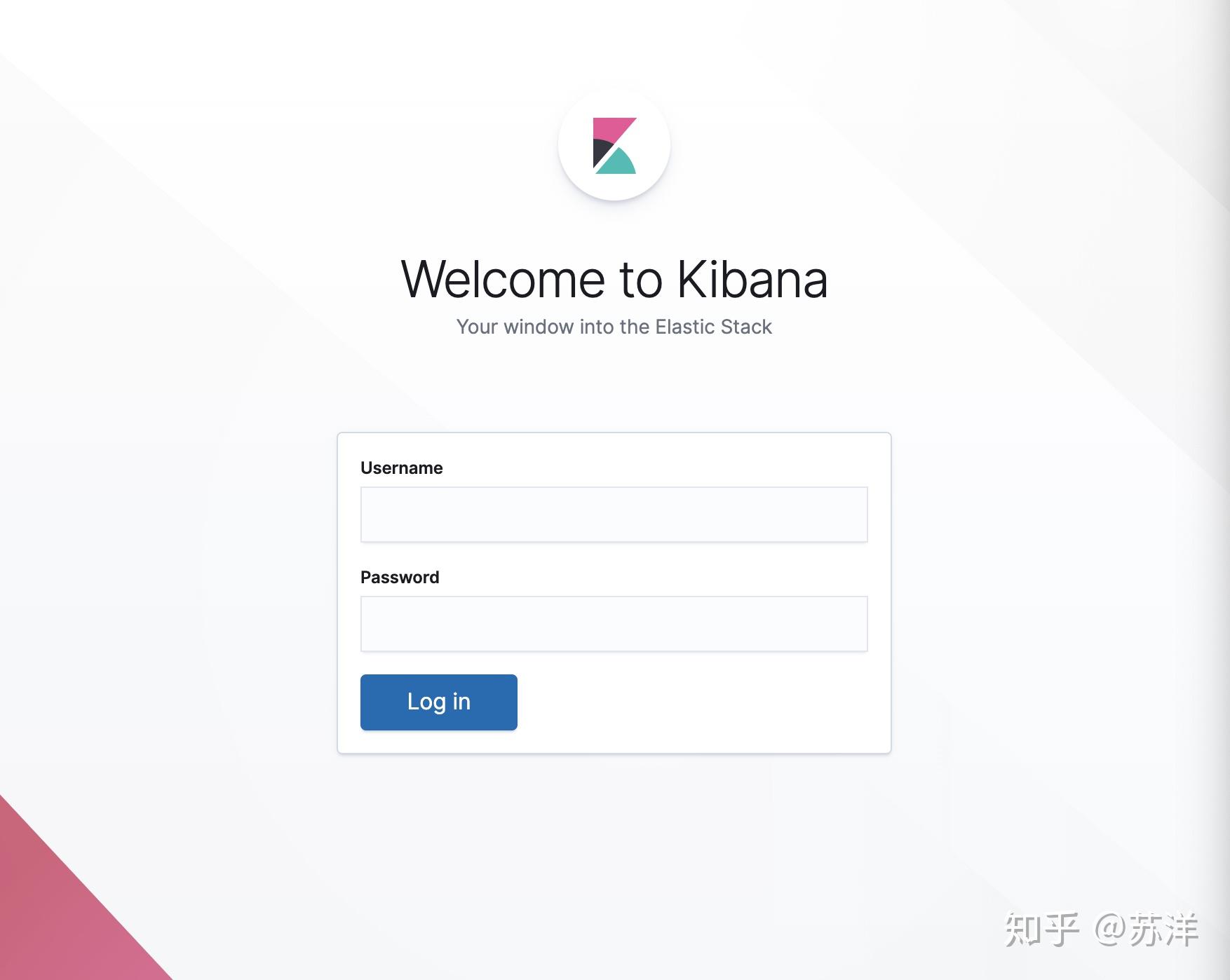Click the Username label
This screenshot has width=1230, height=980.
[x=402, y=468]
